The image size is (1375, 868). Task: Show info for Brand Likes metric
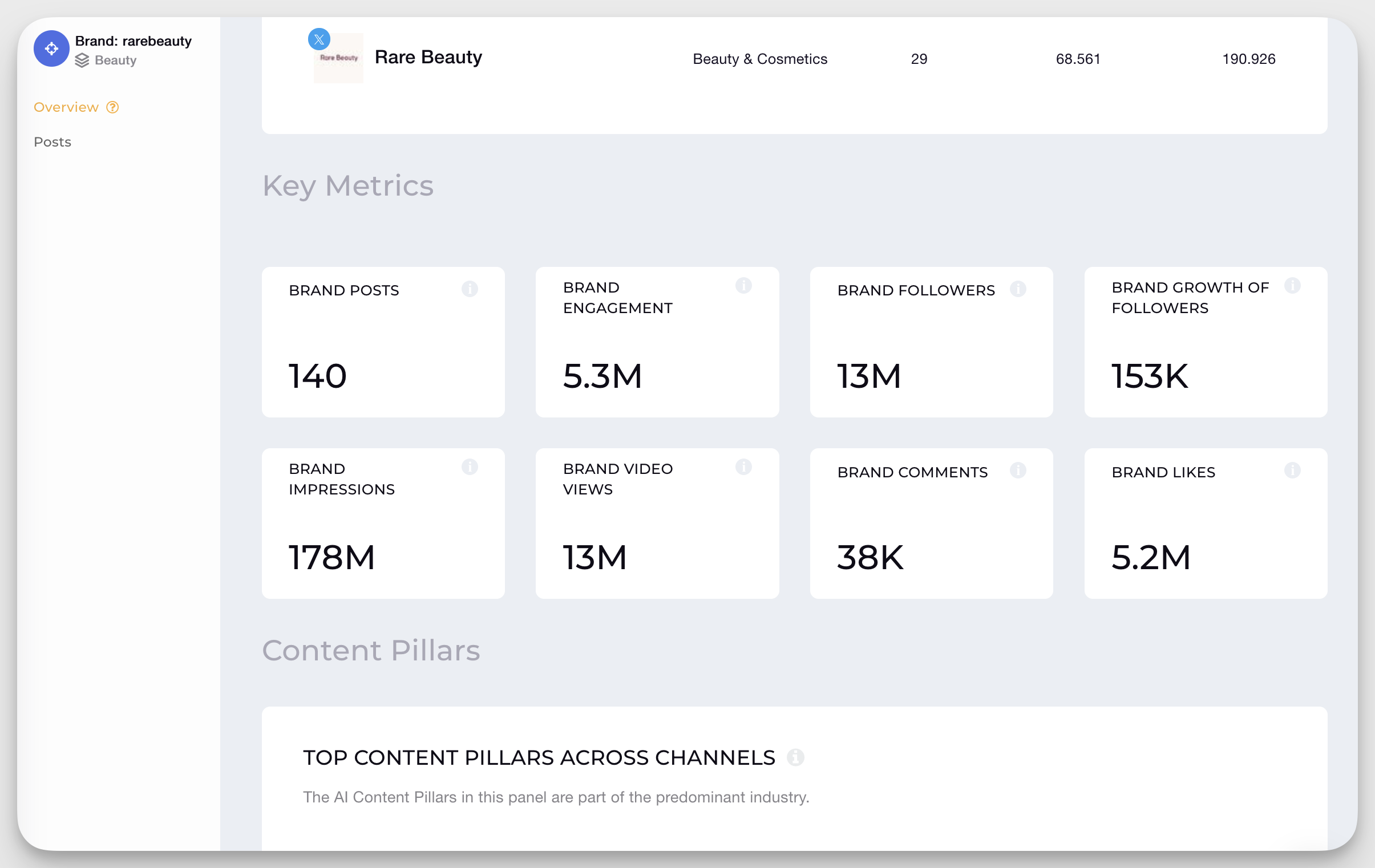[x=1293, y=470]
